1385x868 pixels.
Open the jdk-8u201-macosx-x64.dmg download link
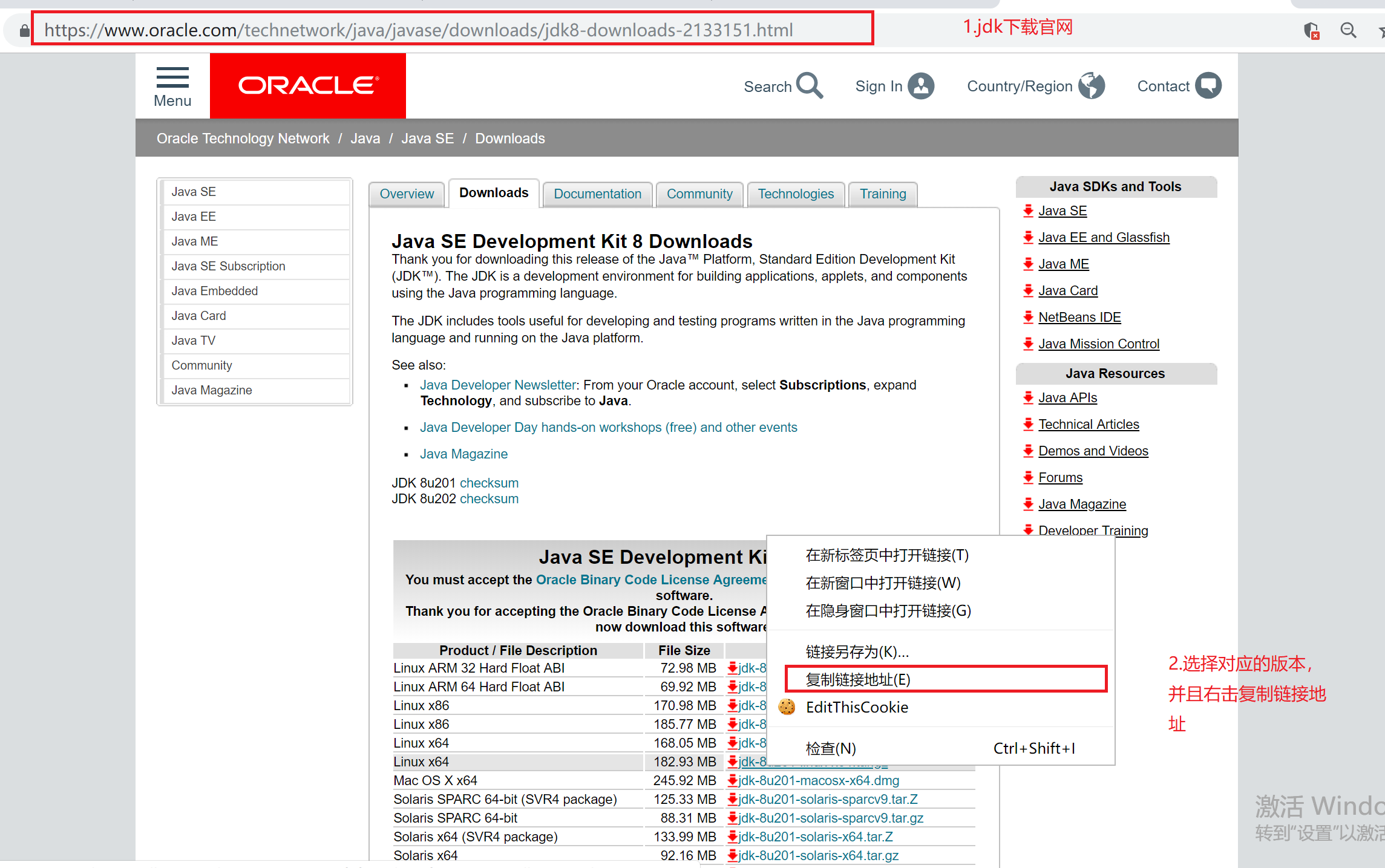pos(818,780)
